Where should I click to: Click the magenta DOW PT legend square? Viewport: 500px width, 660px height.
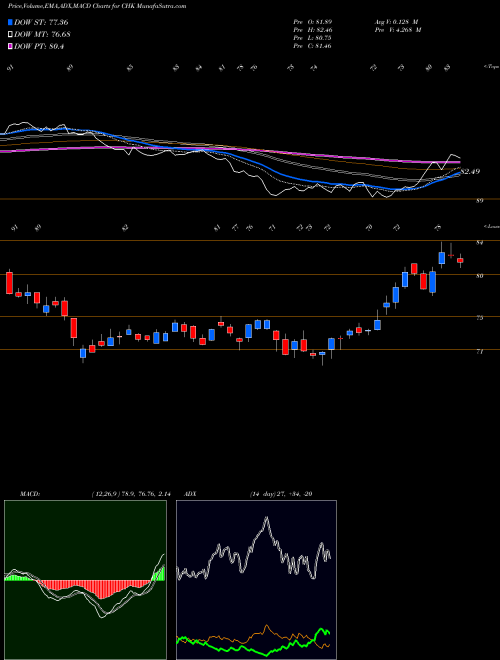coord(10,46)
